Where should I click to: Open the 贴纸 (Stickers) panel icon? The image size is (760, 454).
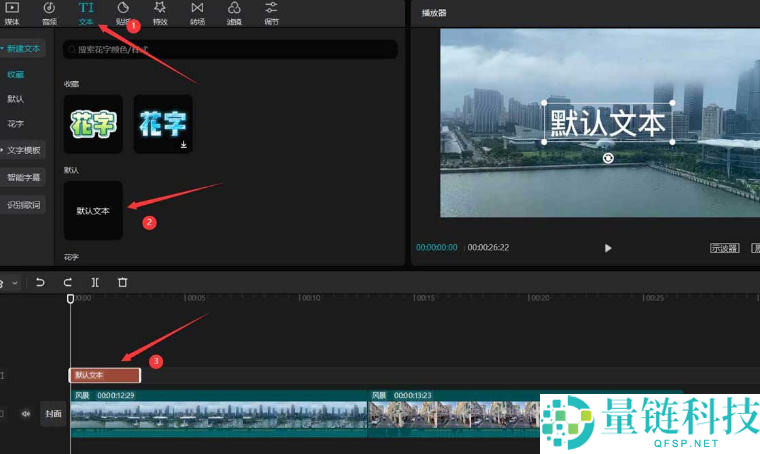click(x=123, y=12)
